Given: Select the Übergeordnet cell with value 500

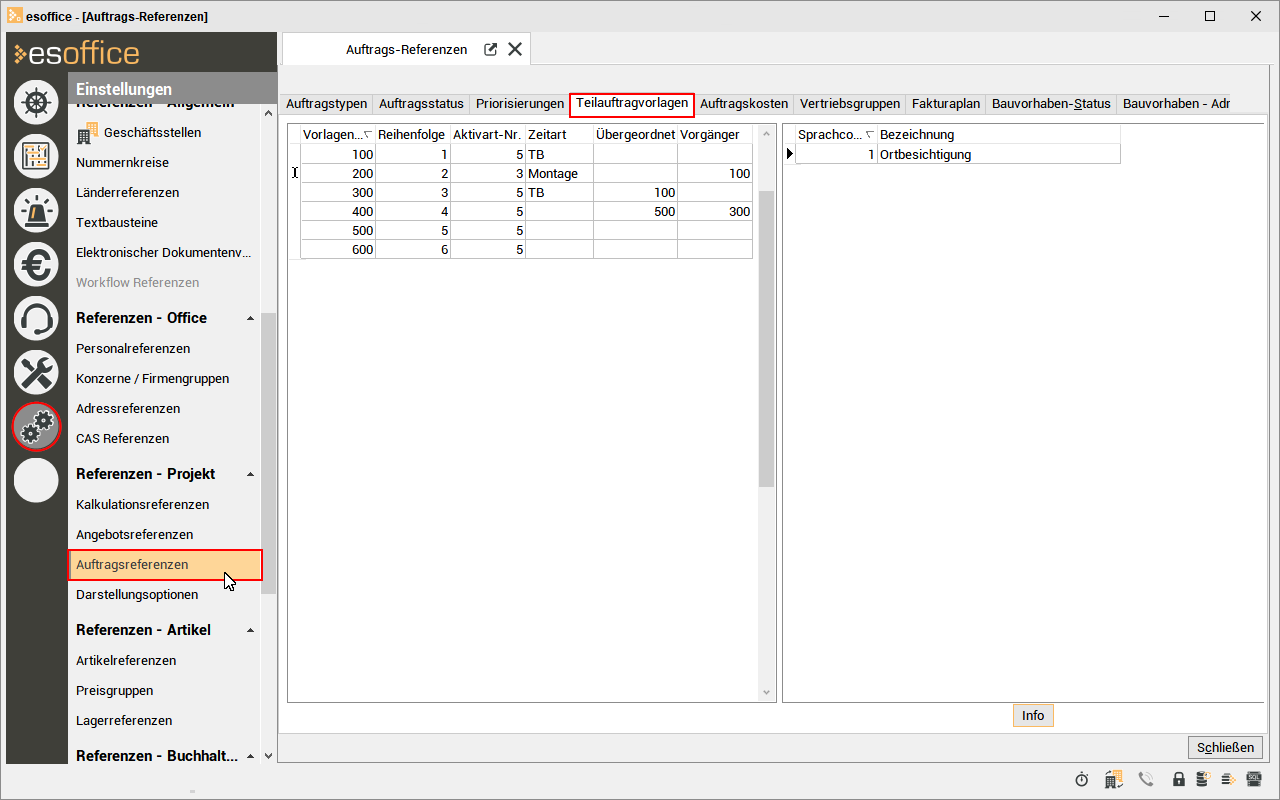Looking at the screenshot, I should [635, 211].
